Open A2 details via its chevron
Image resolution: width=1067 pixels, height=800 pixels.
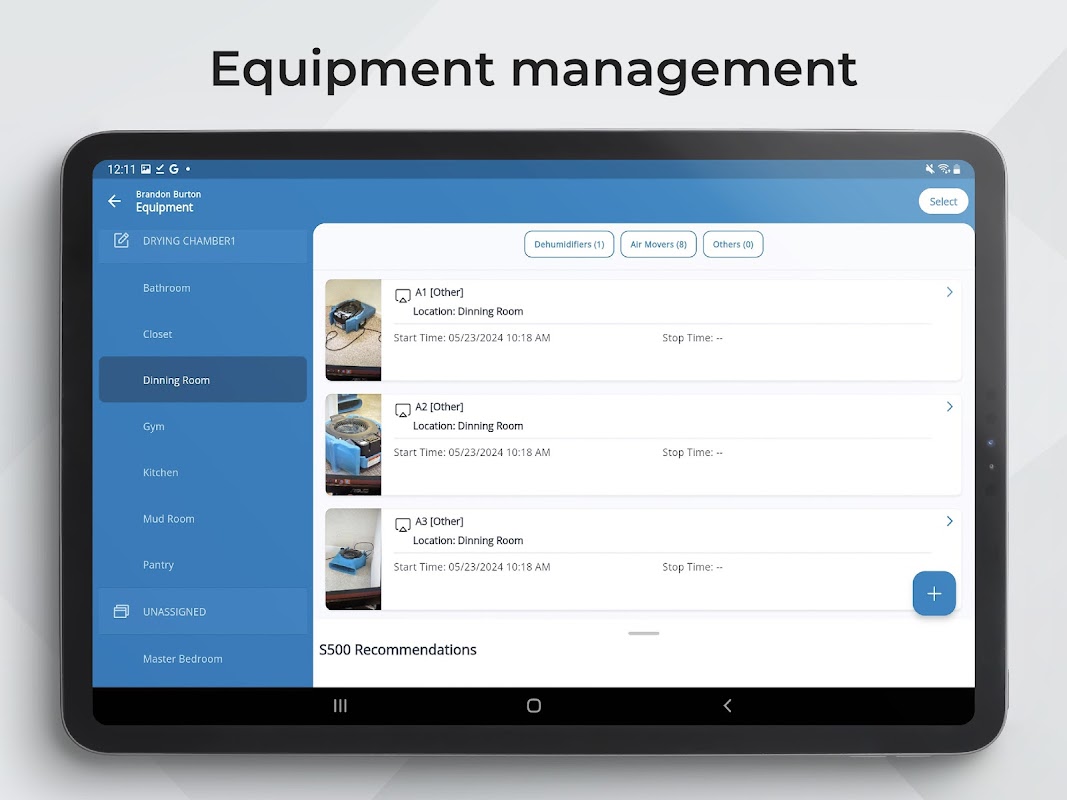[x=949, y=407]
